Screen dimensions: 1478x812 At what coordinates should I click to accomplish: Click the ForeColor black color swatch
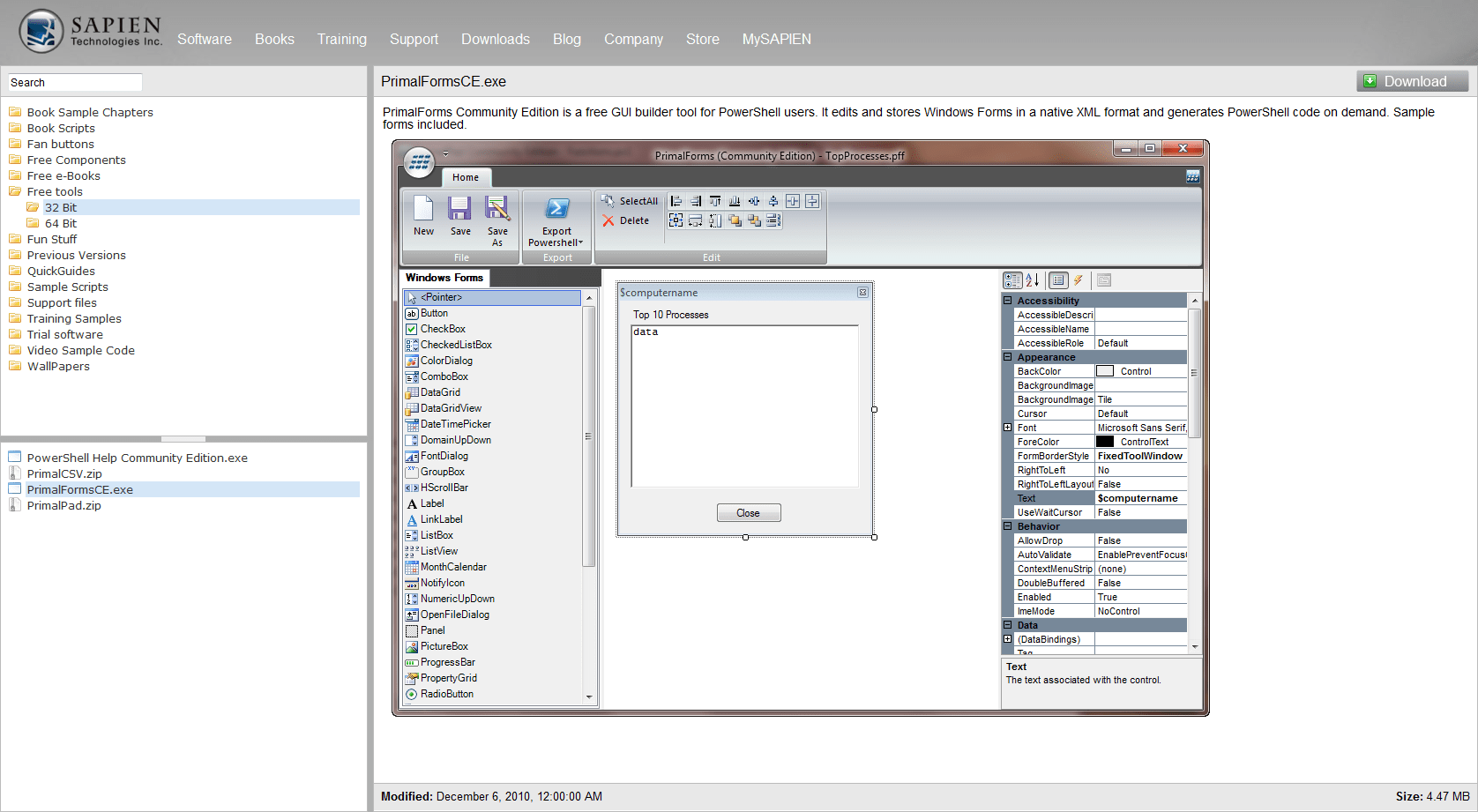(1105, 442)
